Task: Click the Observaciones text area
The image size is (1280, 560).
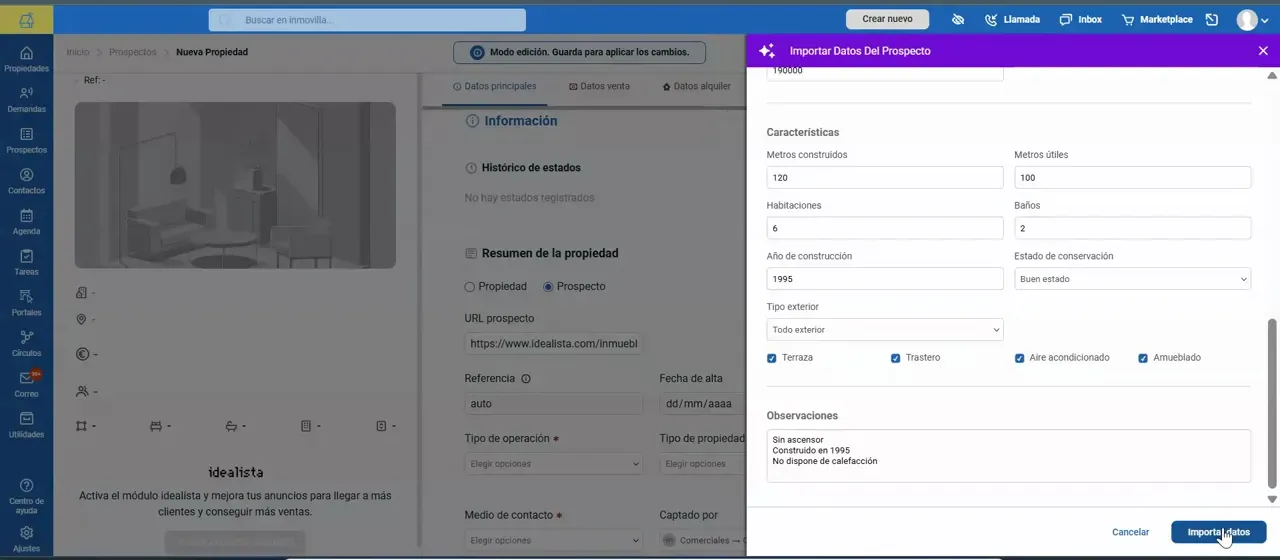Action: point(1009,456)
